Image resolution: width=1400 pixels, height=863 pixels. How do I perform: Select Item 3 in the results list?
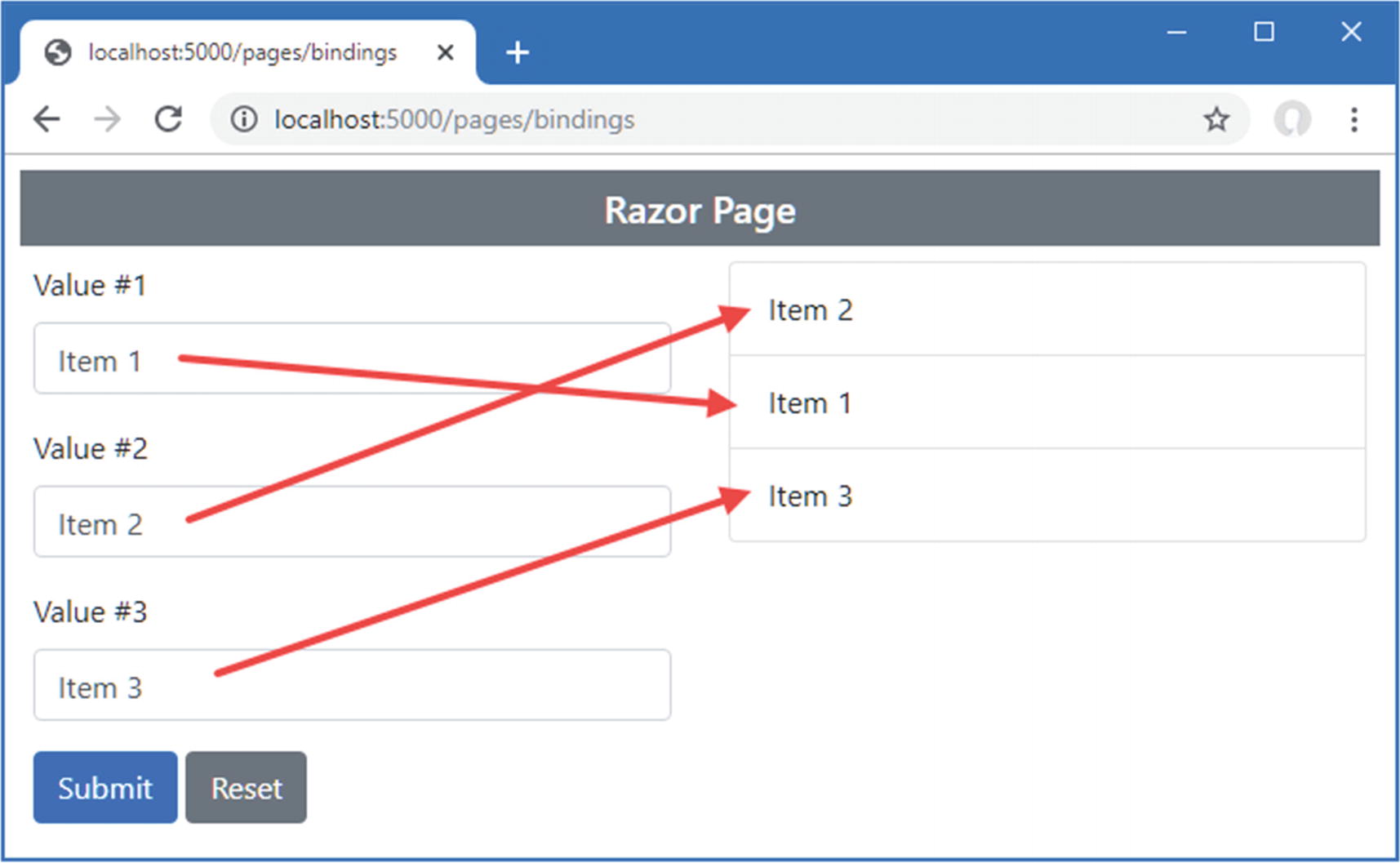(x=1047, y=496)
